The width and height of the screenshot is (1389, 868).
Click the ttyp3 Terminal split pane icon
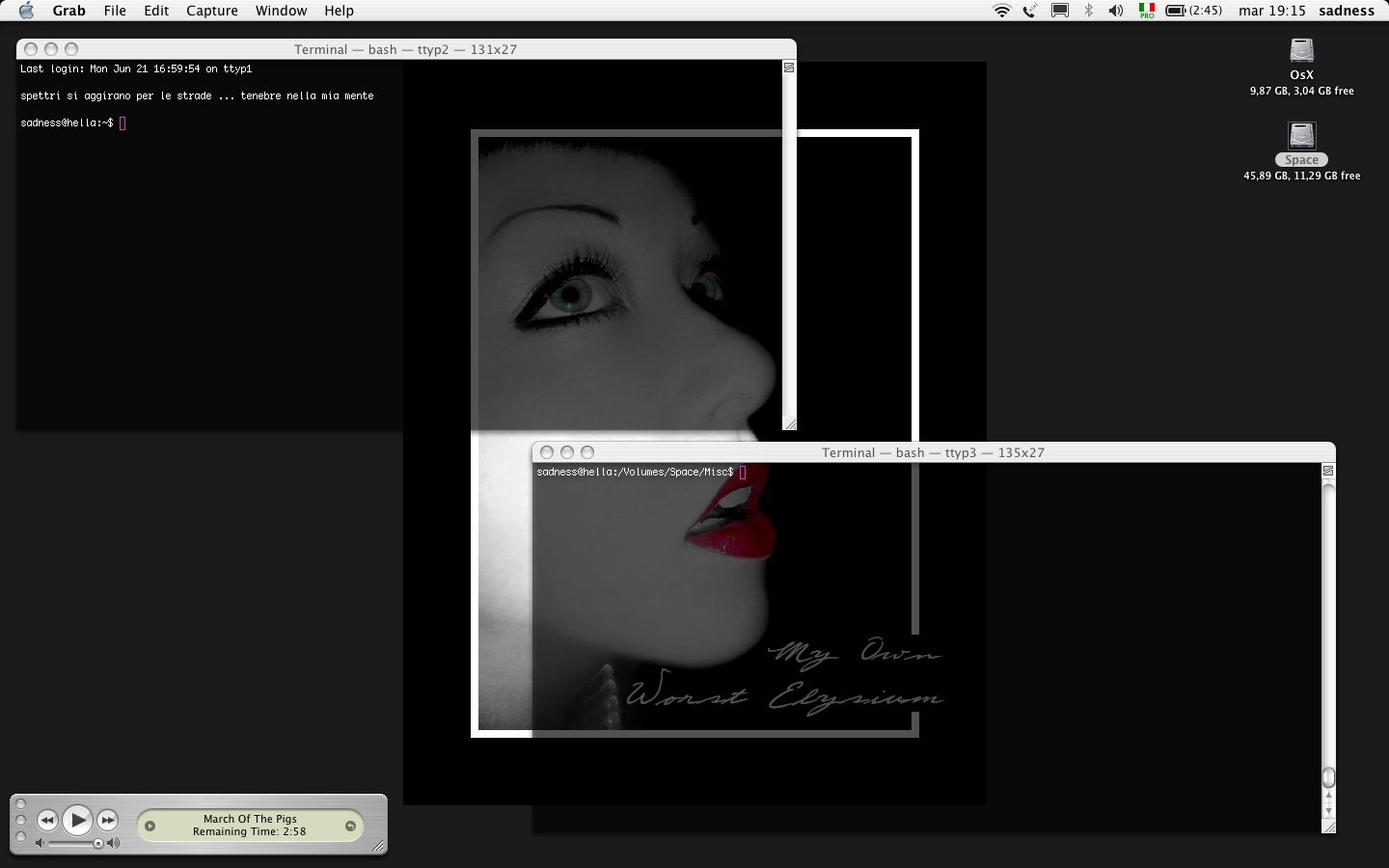click(1328, 471)
